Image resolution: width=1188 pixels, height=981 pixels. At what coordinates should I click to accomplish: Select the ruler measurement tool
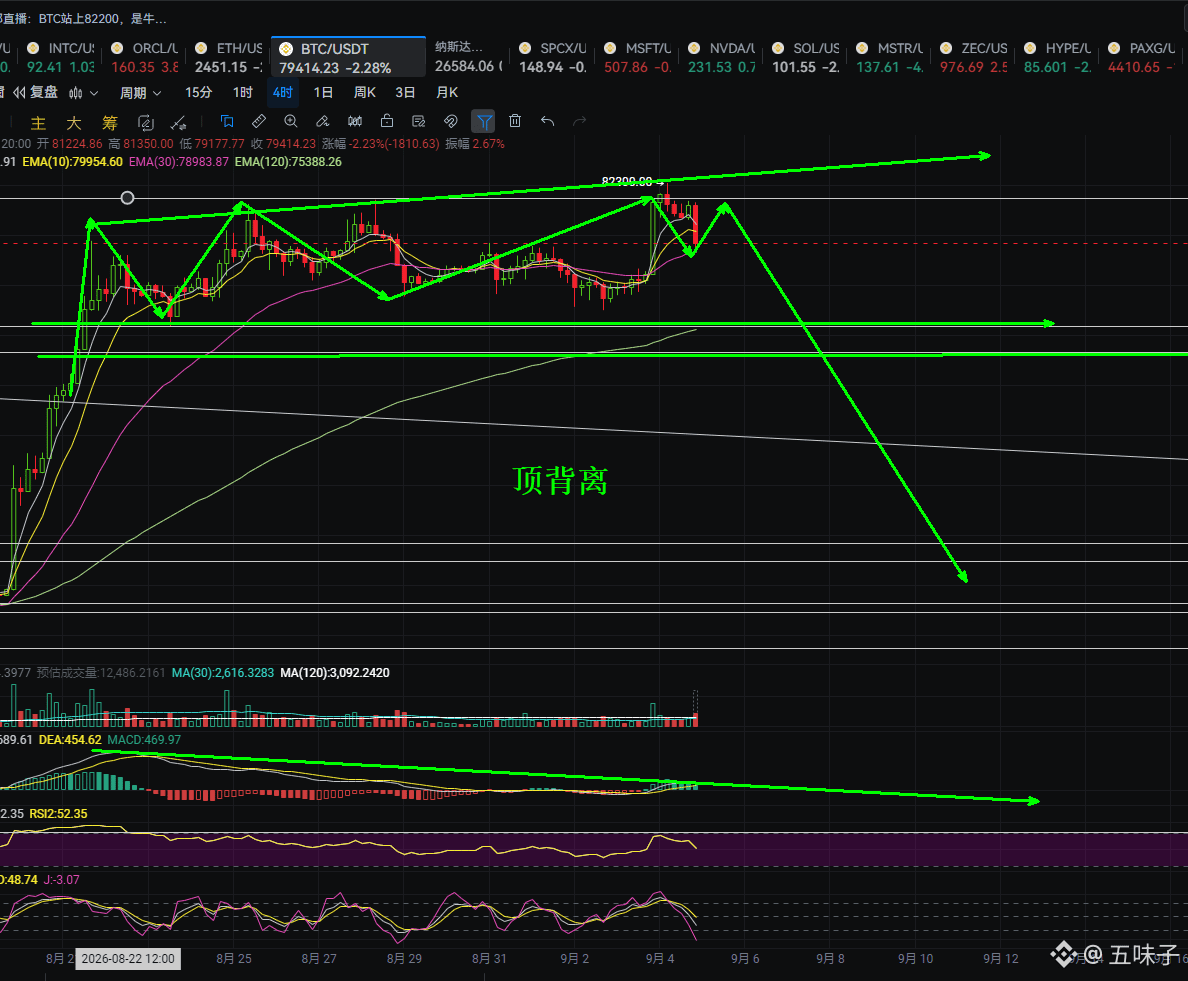[x=258, y=121]
